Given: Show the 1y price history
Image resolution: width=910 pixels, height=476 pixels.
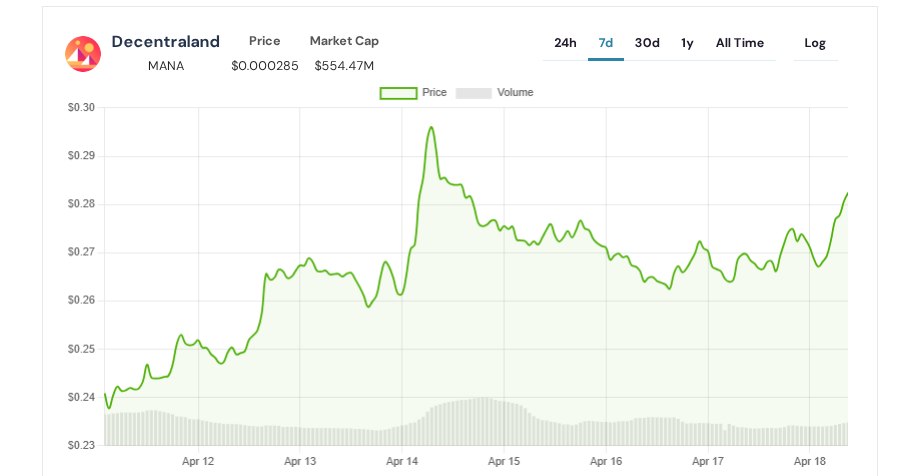Looking at the screenshot, I should 687,43.
